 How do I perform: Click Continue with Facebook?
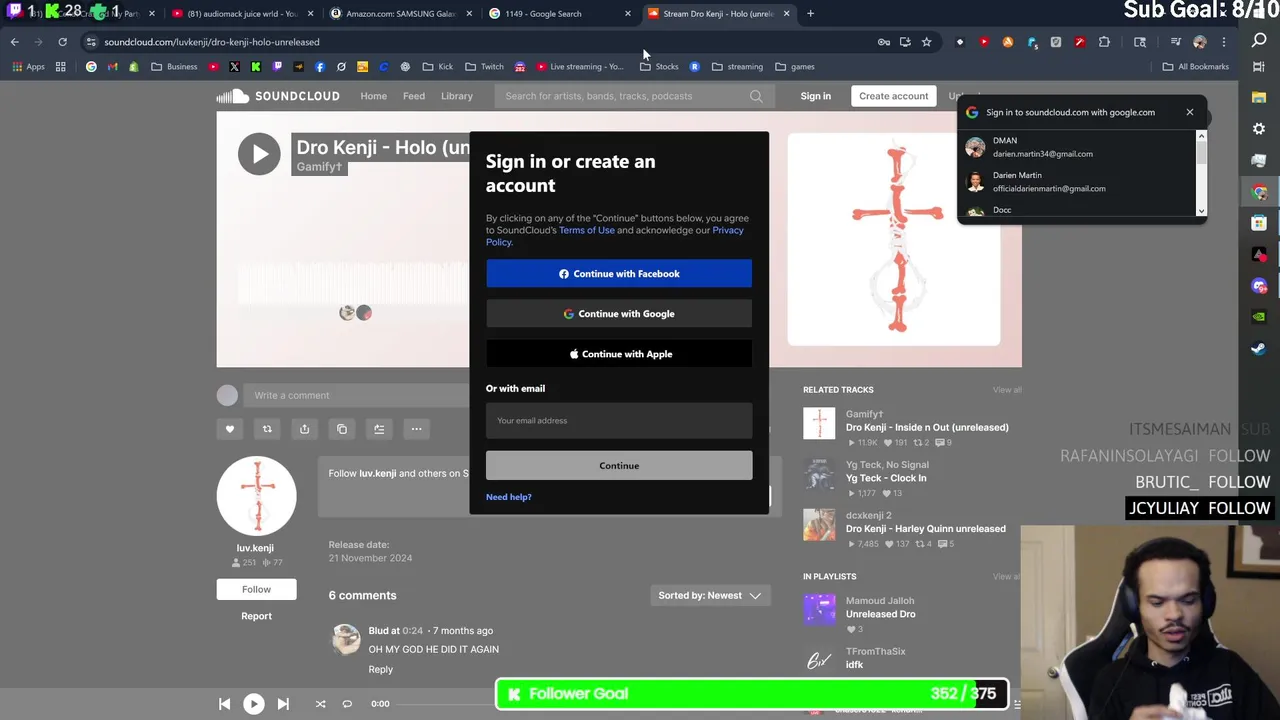point(619,274)
